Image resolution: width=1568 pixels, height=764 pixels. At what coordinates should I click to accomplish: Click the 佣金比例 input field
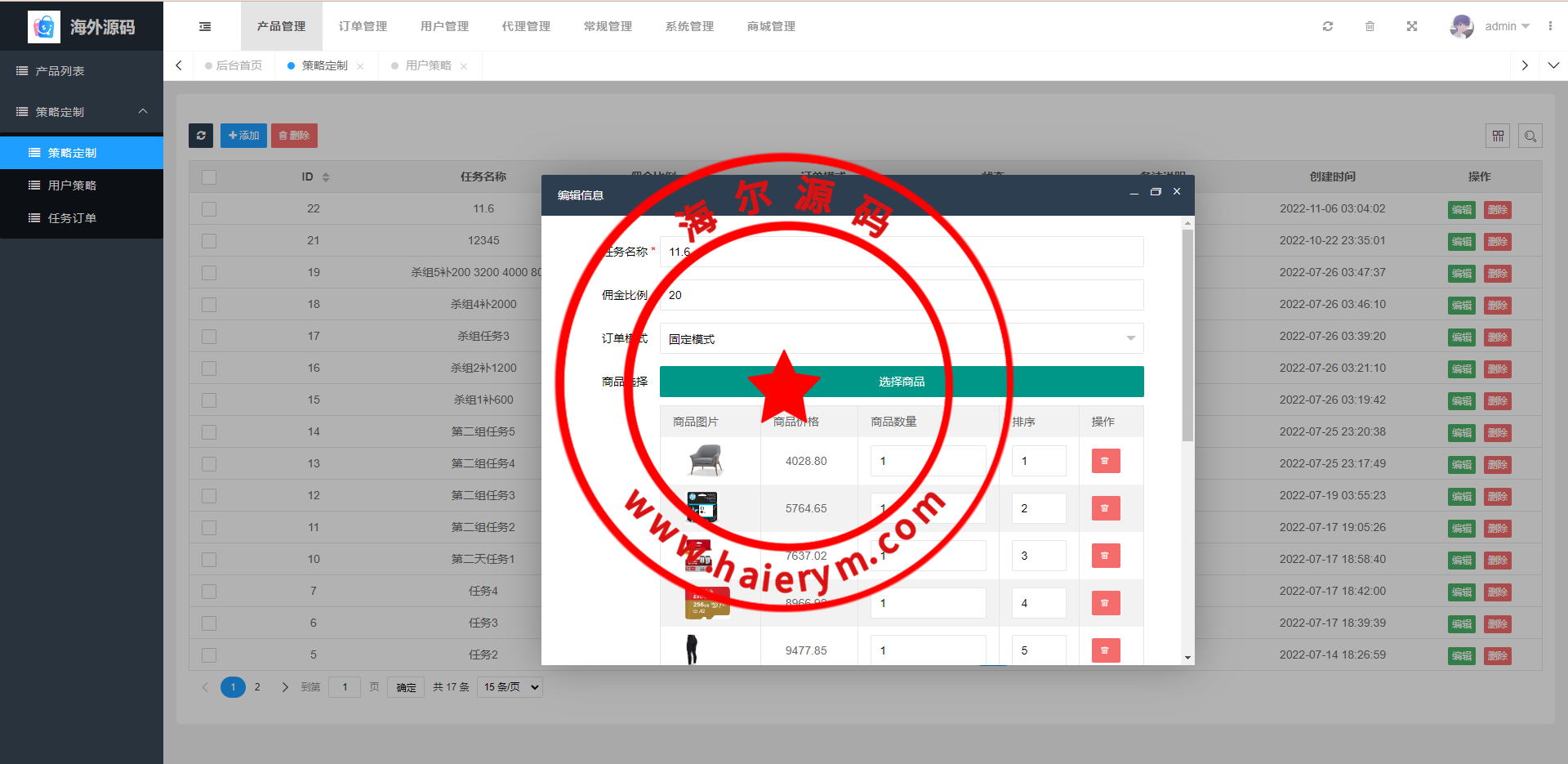[901, 295]
